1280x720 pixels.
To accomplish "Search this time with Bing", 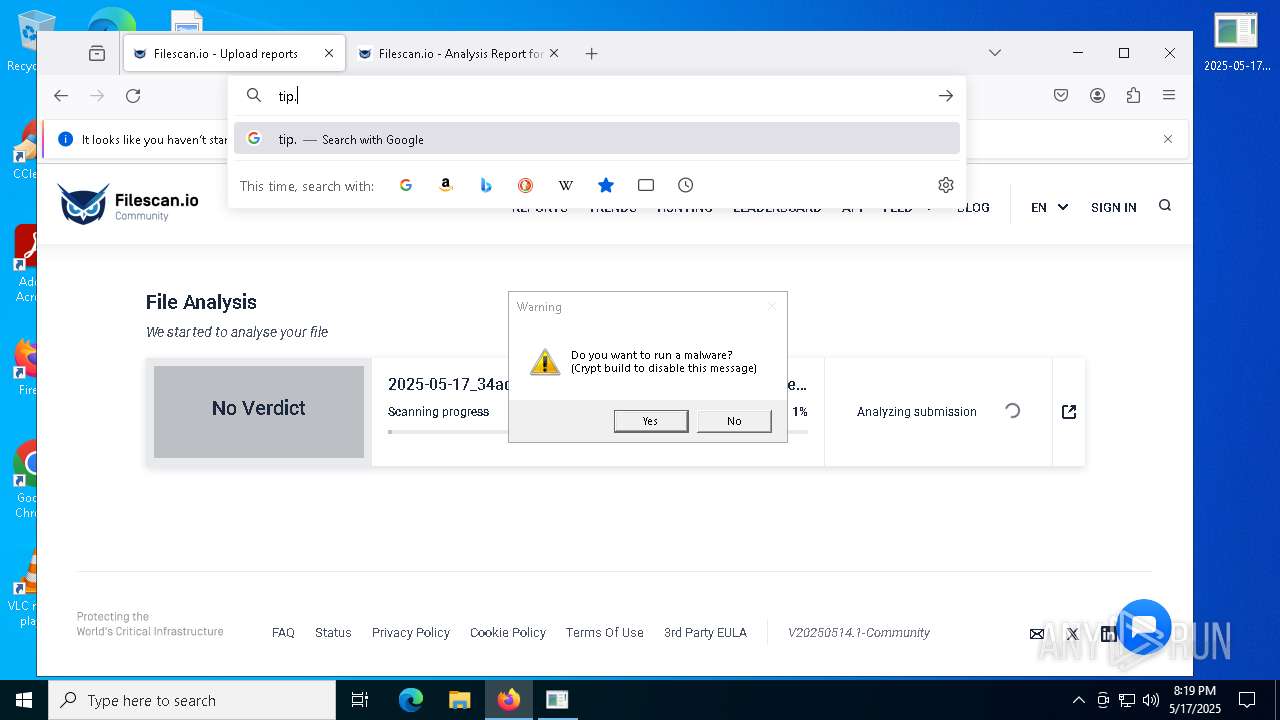I will (486, 185).
